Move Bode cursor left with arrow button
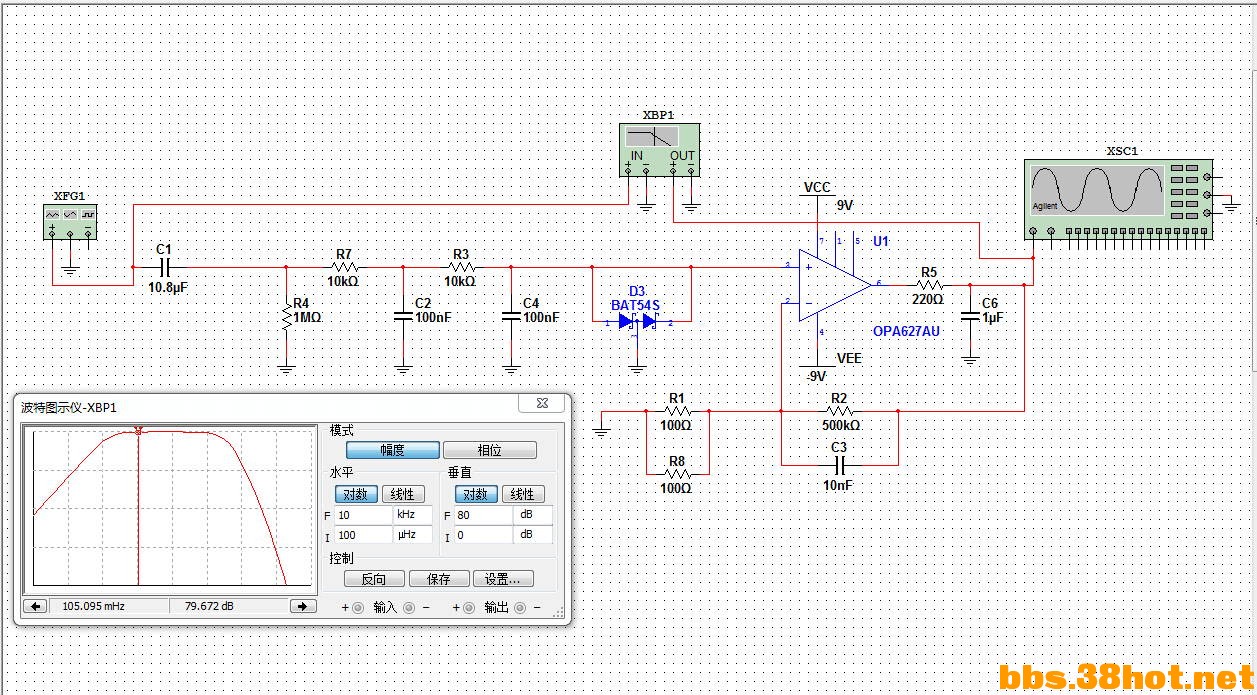This screenshot has height=695, width=1257. 35,606
